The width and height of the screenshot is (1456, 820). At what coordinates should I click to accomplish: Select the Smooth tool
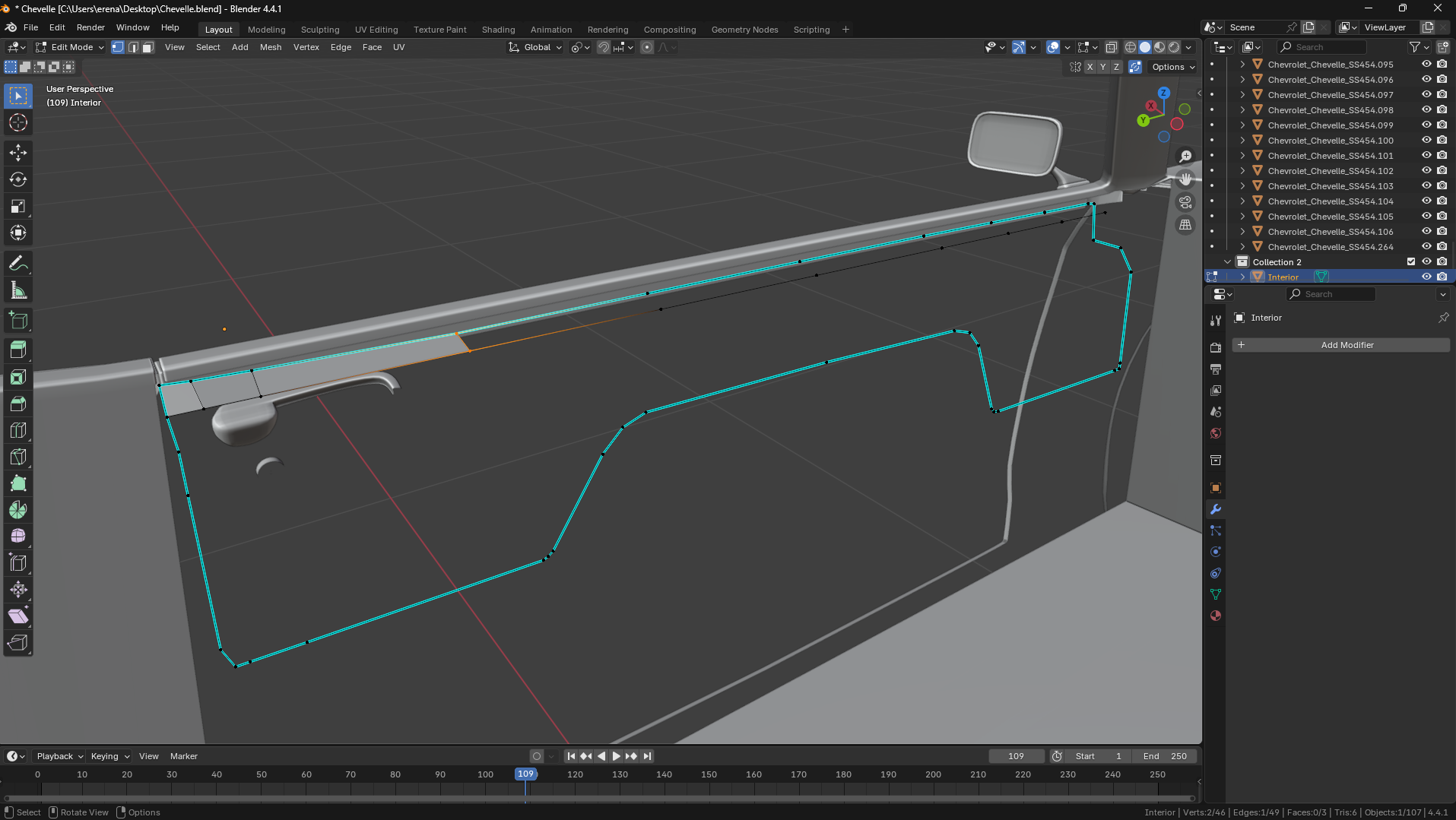coord(18,537)
